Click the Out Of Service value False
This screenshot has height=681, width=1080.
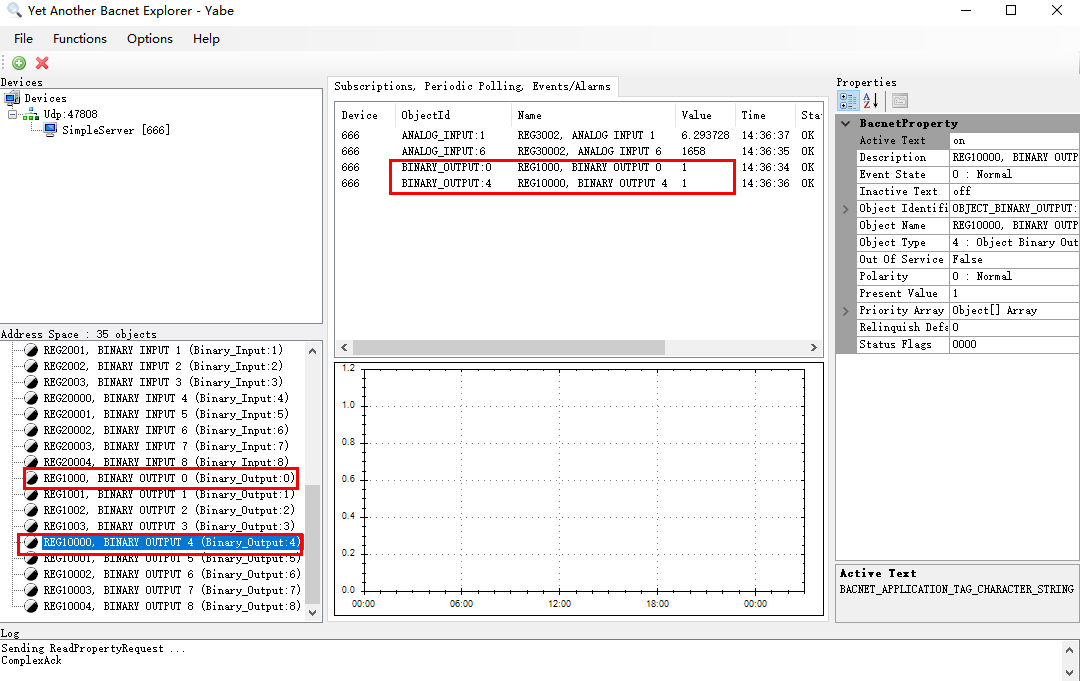point(1014,260)
